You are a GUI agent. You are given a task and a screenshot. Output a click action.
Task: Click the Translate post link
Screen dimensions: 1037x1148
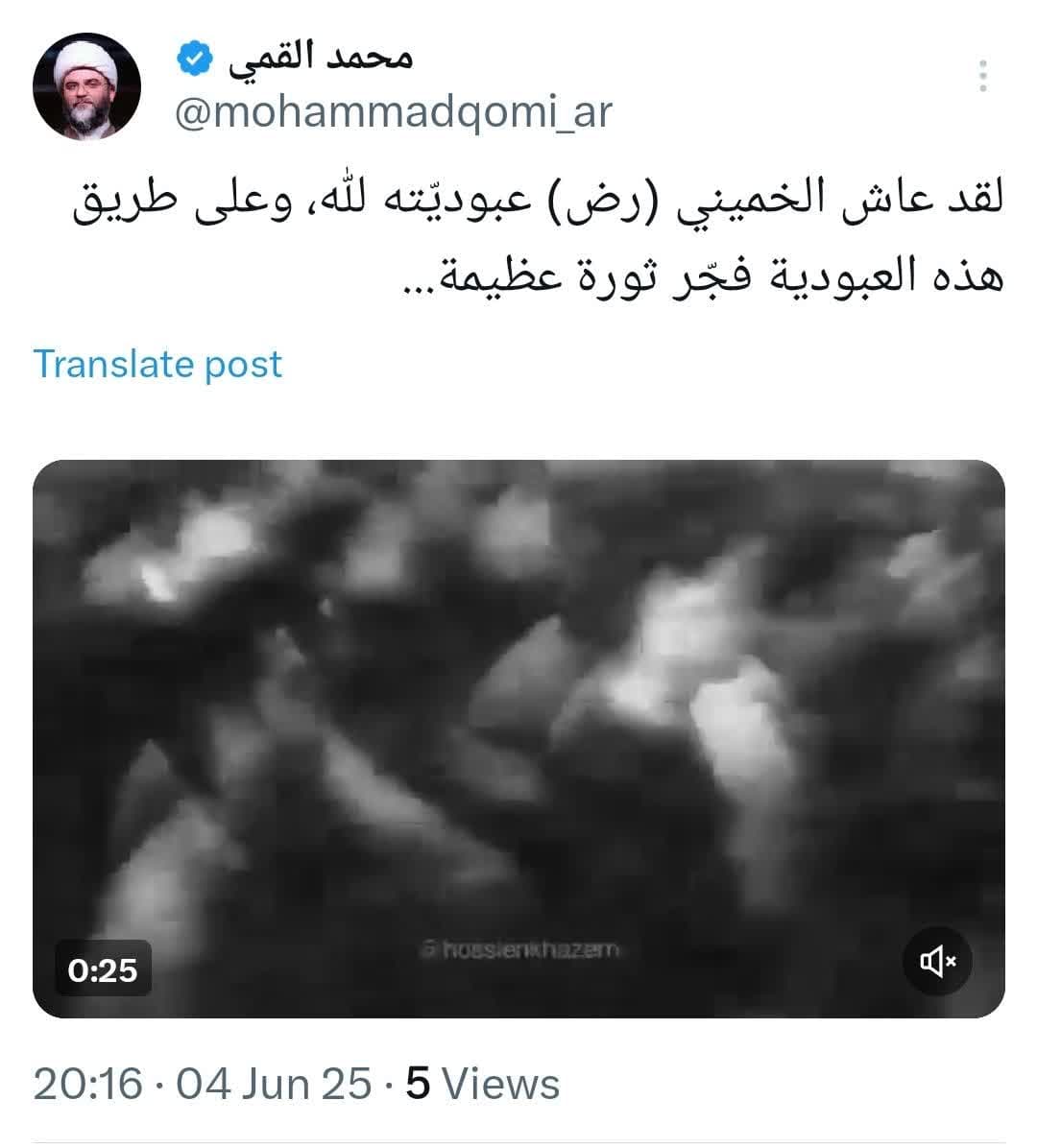coord(157,364)
